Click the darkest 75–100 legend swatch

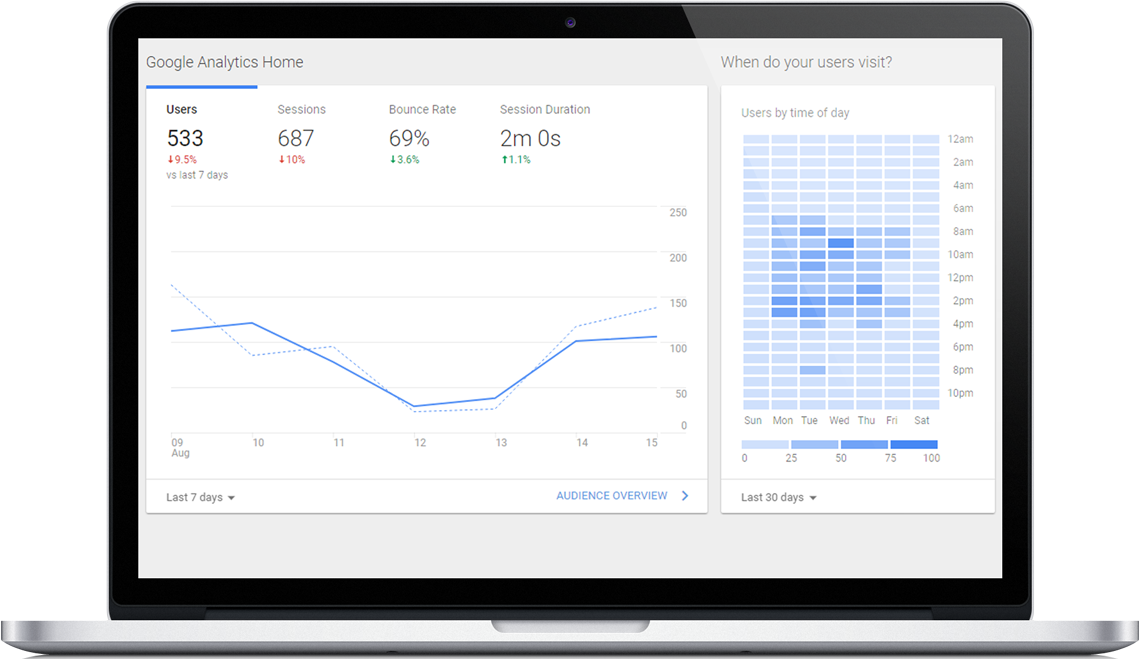914,444
